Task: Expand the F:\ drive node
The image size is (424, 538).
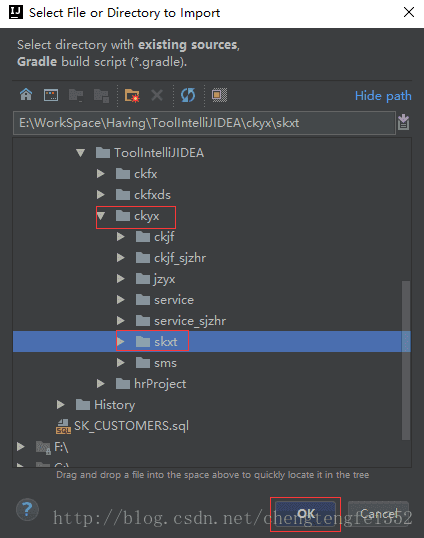Action: coord(21,447)
